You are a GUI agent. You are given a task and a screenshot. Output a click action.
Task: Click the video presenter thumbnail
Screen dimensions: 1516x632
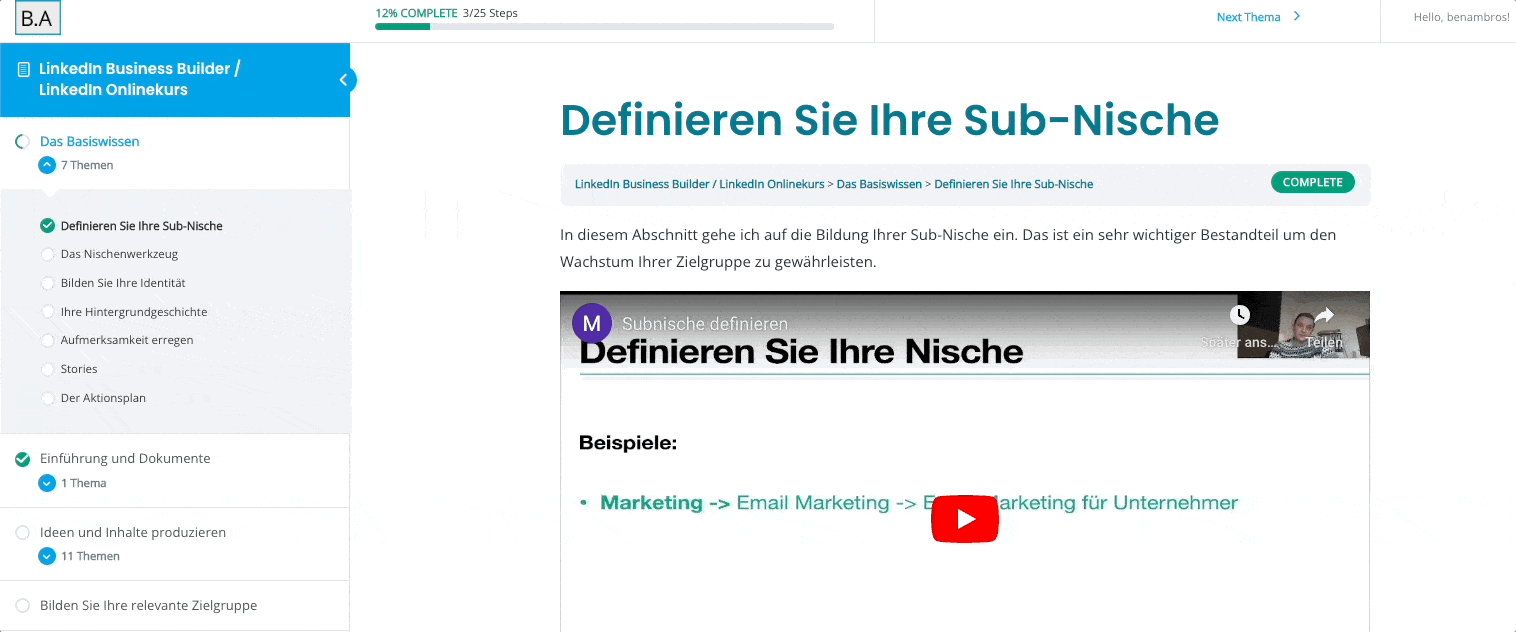[1303, 326]
